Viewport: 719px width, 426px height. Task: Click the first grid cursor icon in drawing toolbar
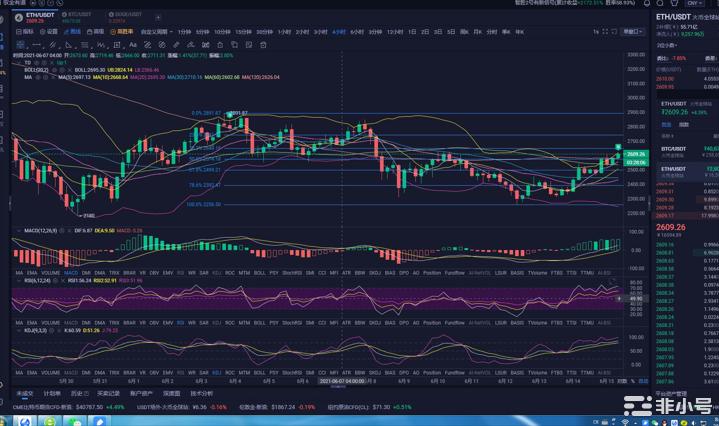(20, 45)
